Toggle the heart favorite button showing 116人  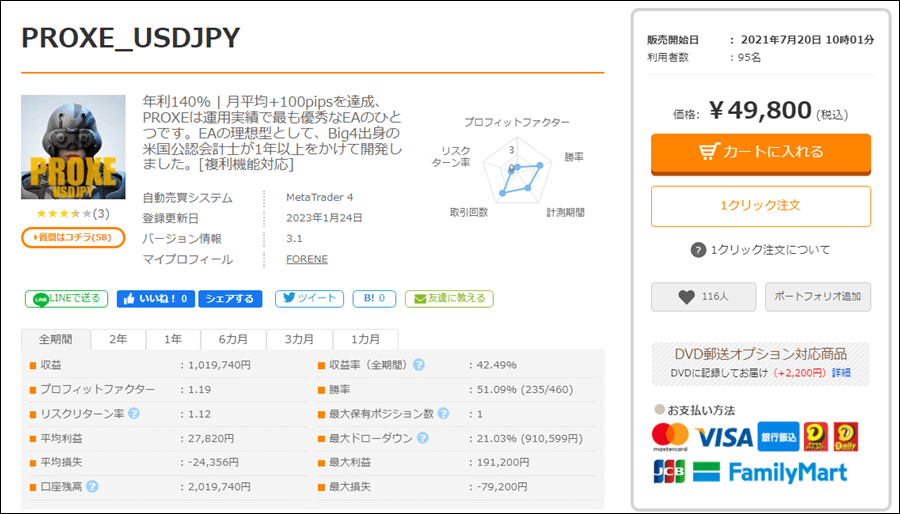tap(703, 297)
